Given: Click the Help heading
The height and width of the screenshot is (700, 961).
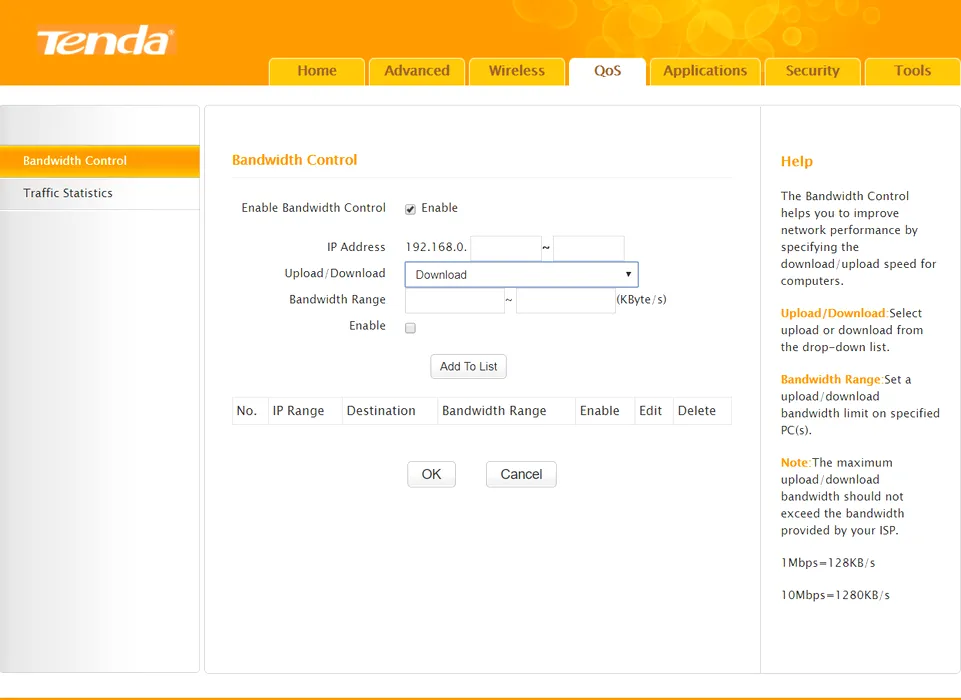Looking at the screenshot, I should [797, 161].
